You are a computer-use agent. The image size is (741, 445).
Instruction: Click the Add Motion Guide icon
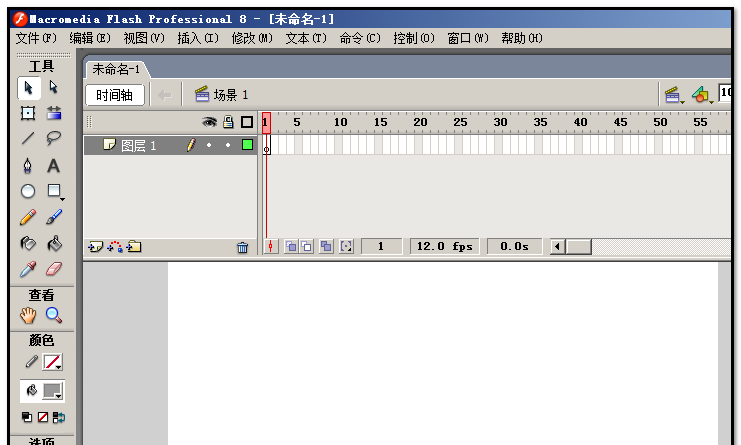point(115,247)
